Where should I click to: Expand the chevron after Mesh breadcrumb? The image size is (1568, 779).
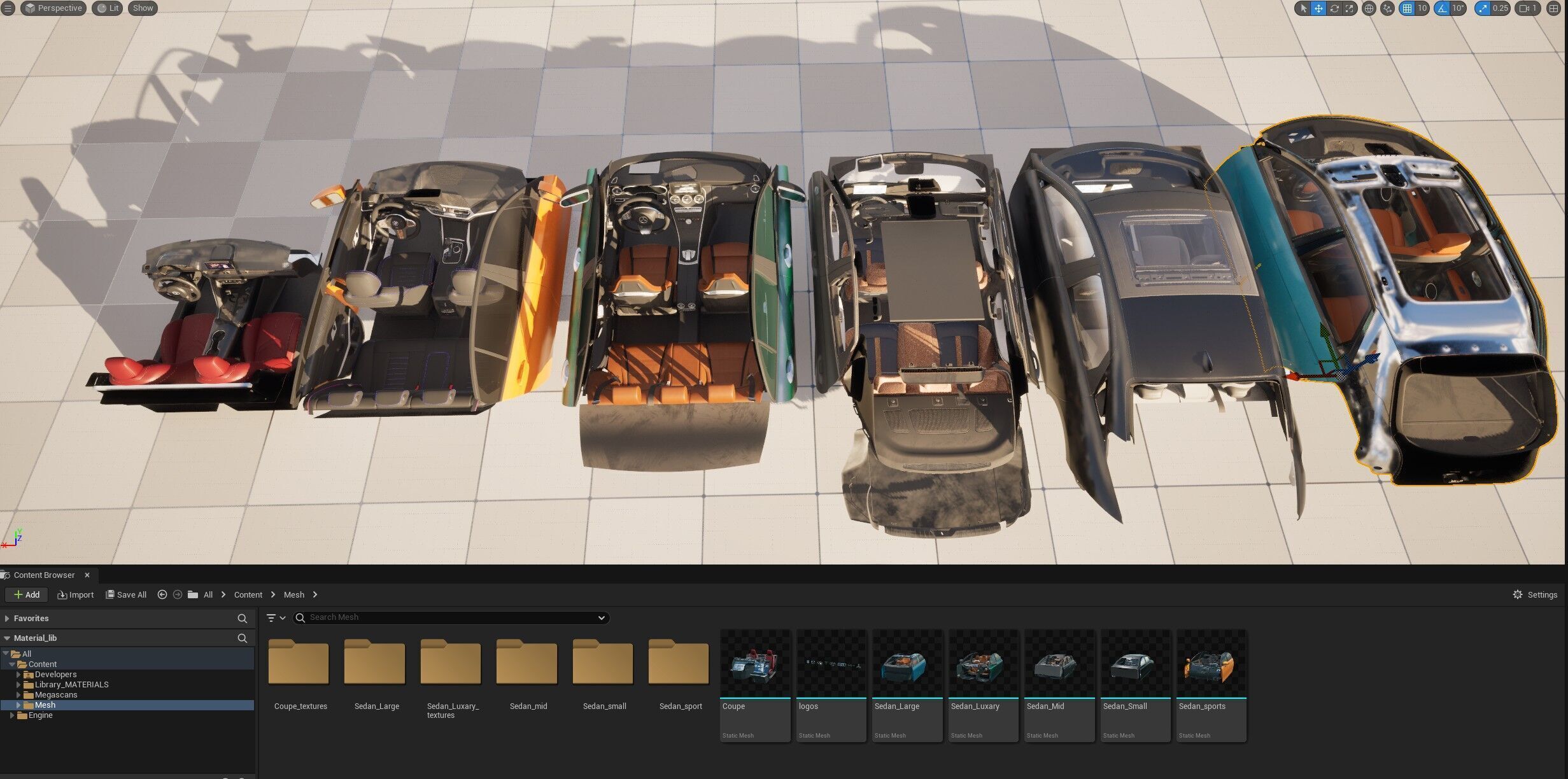[x=315, y=594]
